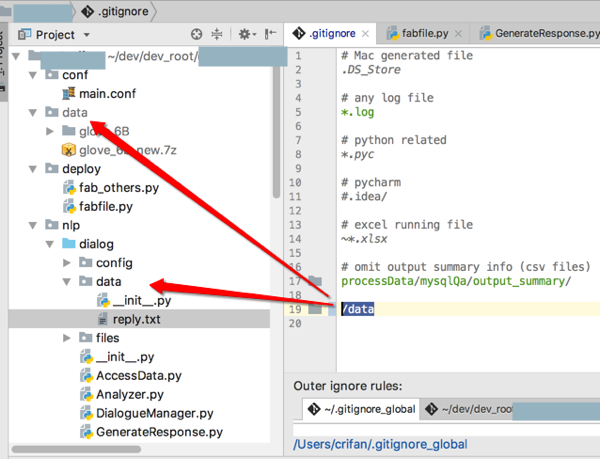Click line number 20 in the gutter
The image size is (600, 459).
(x=295, y=324)
